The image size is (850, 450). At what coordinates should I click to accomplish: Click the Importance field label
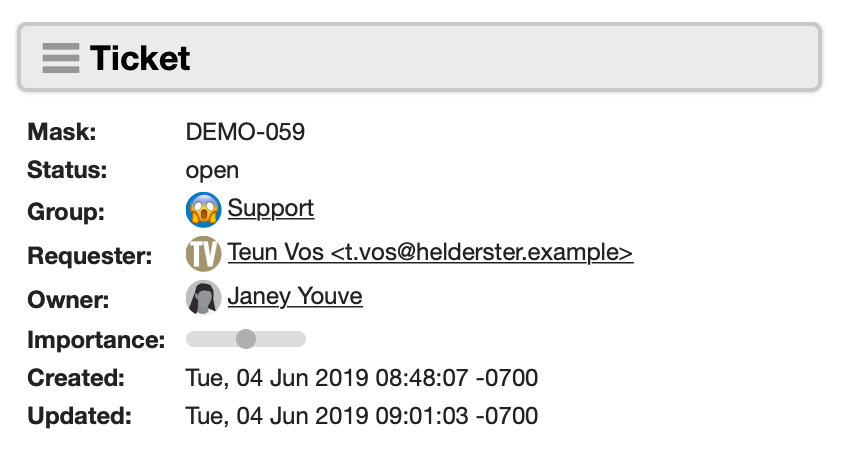click(96, 340)
